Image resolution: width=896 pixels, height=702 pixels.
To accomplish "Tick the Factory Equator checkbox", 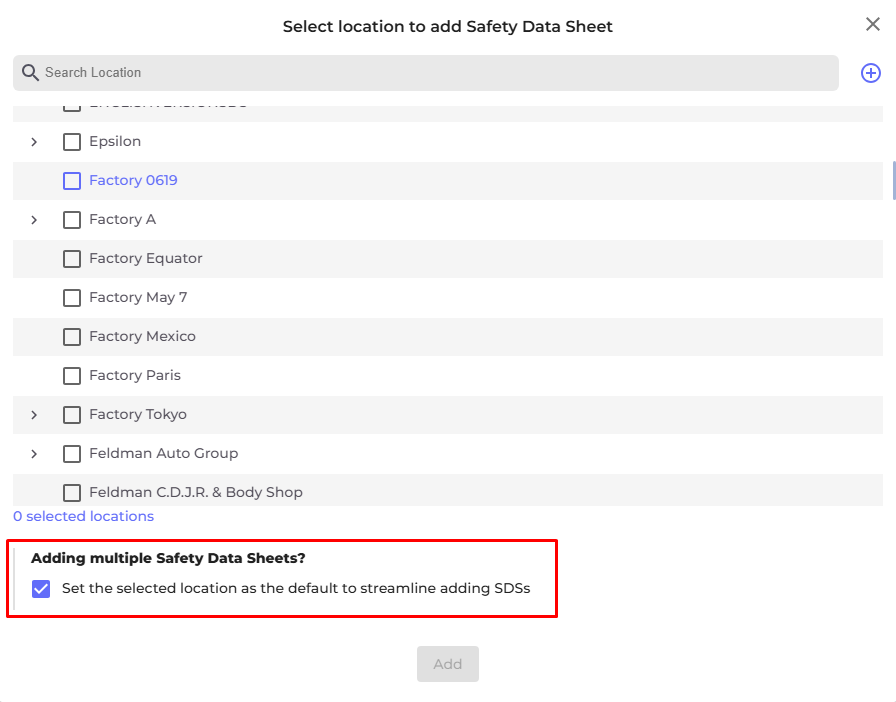I will pos(72,259).
